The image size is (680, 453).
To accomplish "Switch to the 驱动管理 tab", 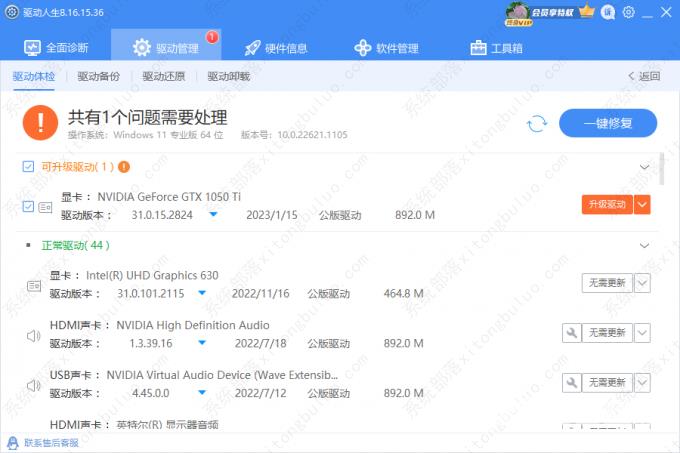I will (x=166, y=45).
